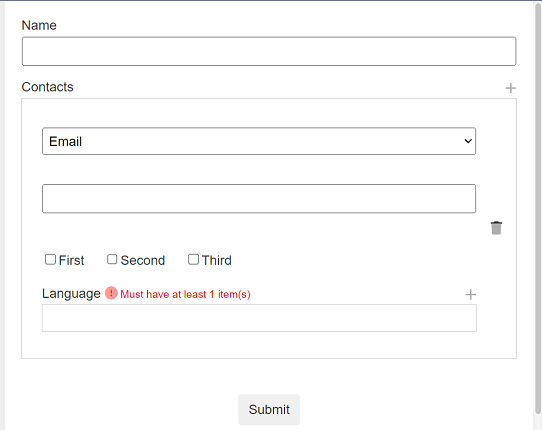
Task: Click the empty Language list box
Action: pos(259,318)
